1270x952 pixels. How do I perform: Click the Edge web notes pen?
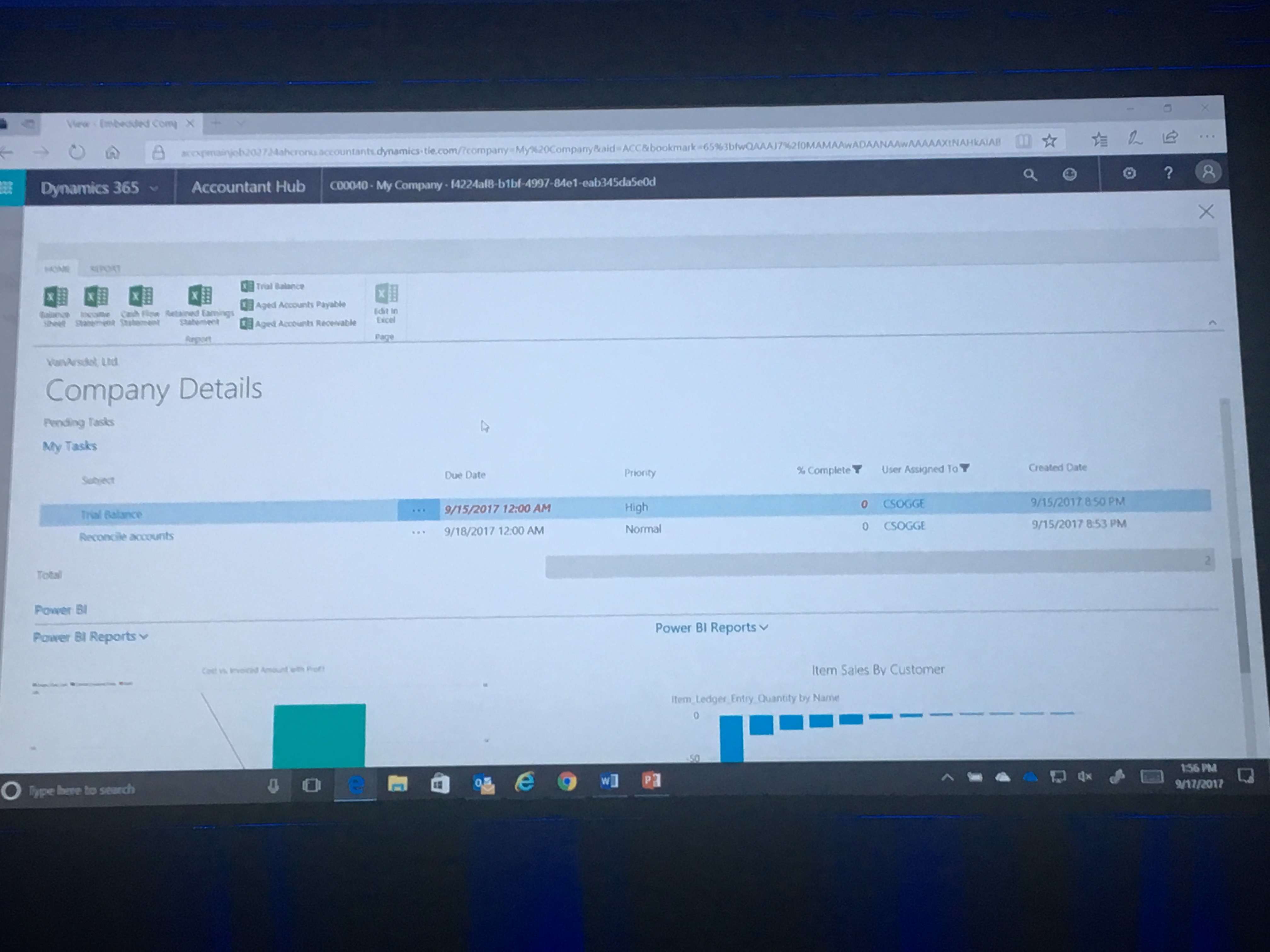1135,138
